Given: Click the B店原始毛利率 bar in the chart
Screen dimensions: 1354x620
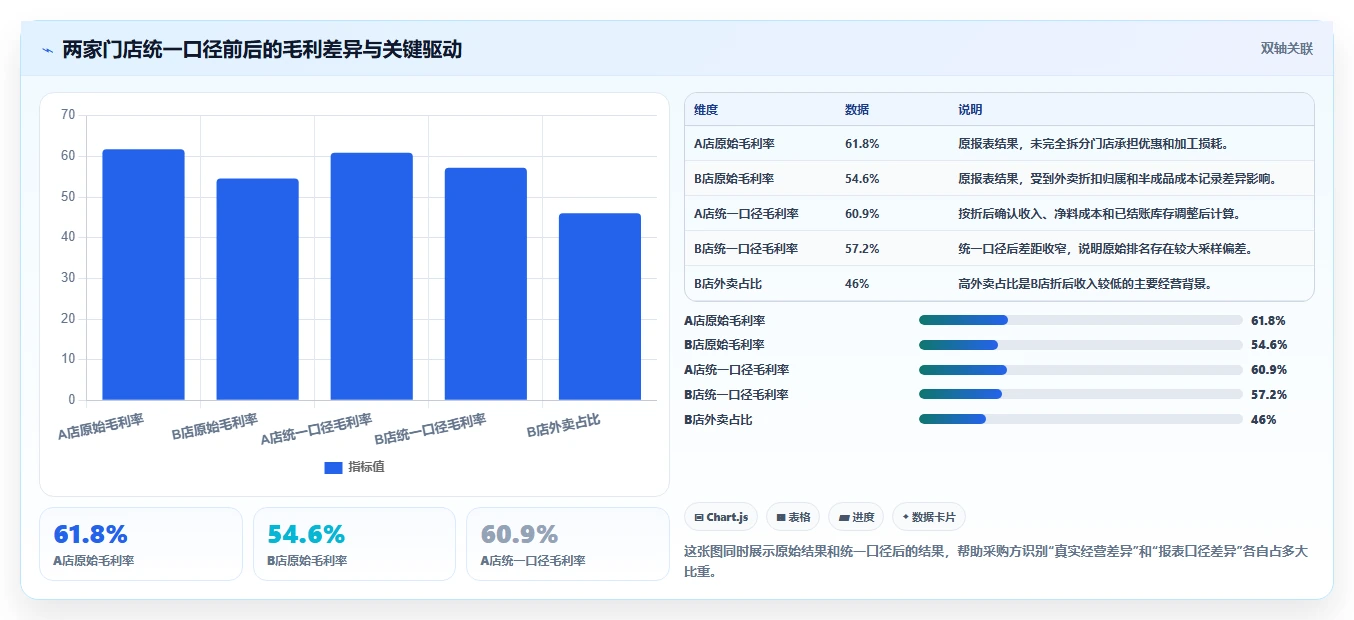Looking at the screenshot, I should (257, 289).
